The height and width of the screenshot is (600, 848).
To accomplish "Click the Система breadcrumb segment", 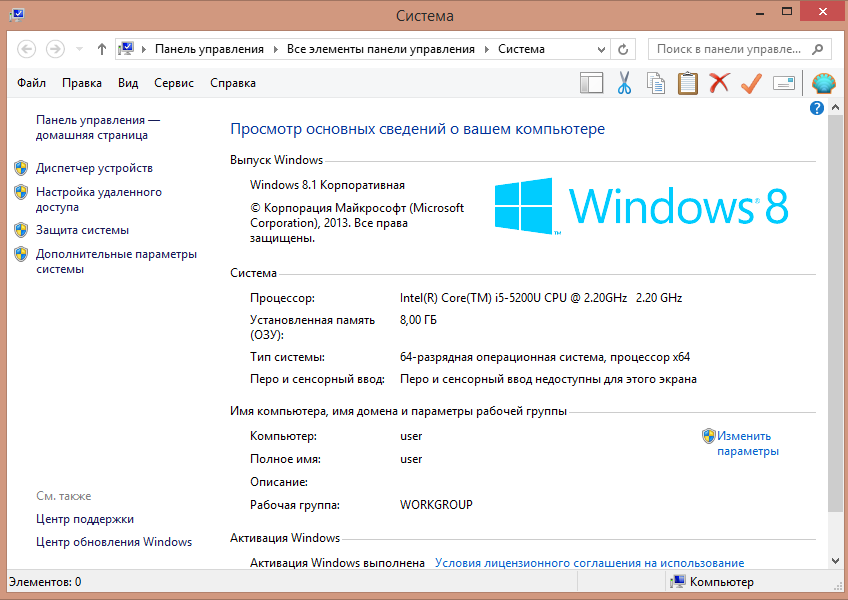I will [521, 49].
